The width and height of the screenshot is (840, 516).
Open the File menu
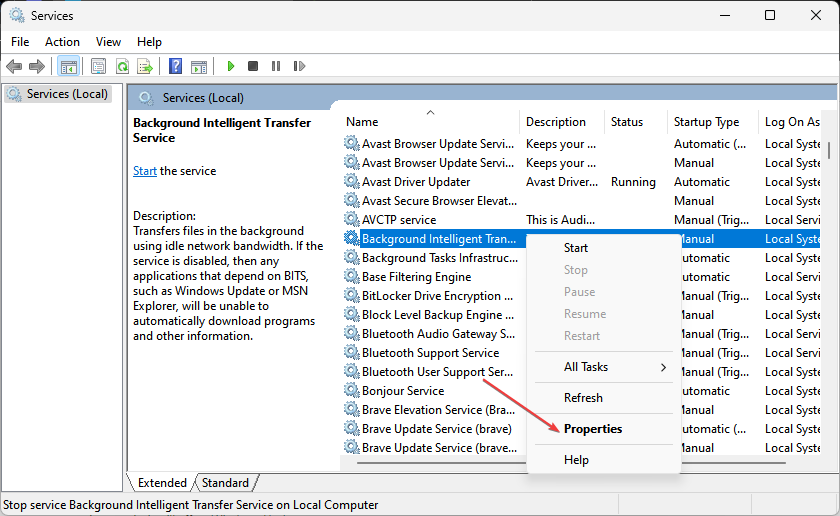20,42
